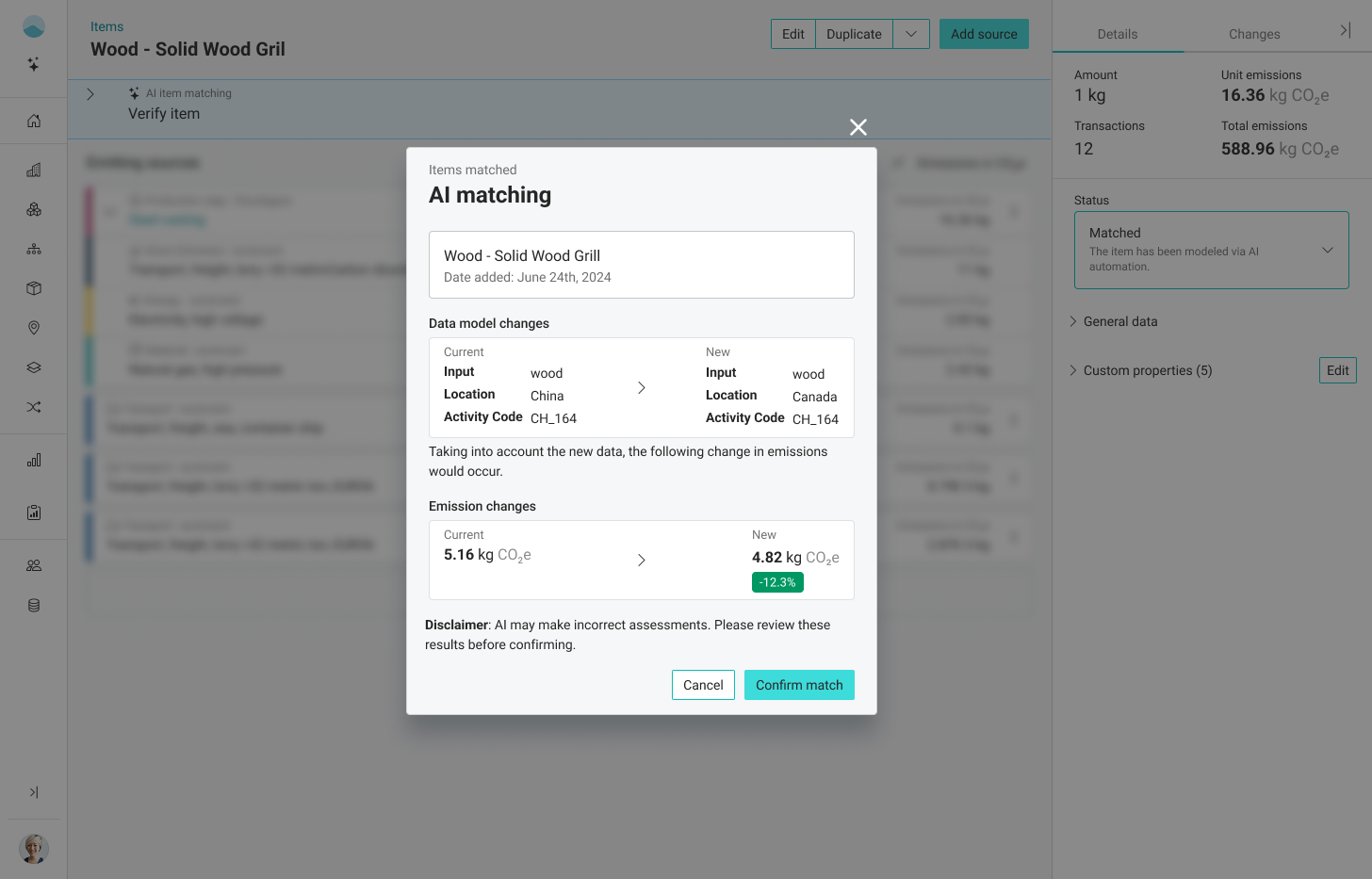Cancel the AI matching dialog
This screenshot has height=879, width=1372.
[x=703, y=685]
